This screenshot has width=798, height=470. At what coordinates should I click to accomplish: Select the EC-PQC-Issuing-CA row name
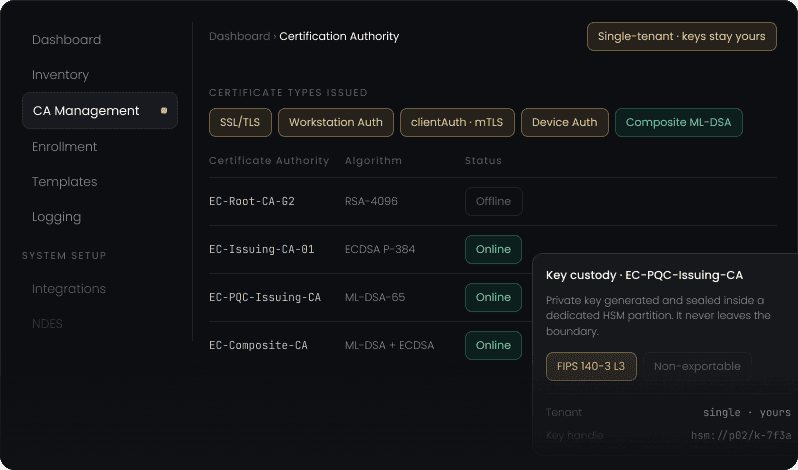(x=265, y=297)
